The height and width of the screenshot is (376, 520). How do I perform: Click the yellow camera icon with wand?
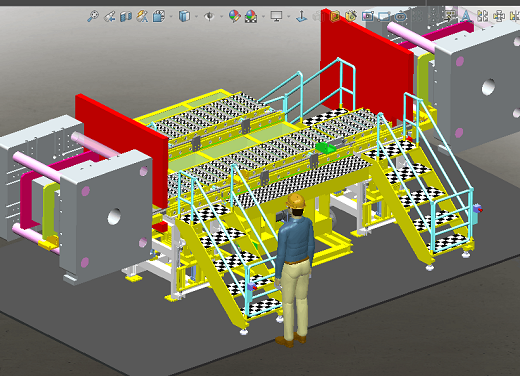(351, 16)
